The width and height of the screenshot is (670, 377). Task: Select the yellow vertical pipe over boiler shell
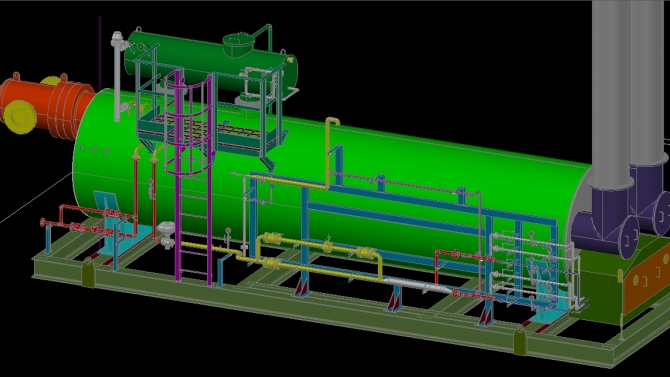pyautogui.click(x=329, y=154)
